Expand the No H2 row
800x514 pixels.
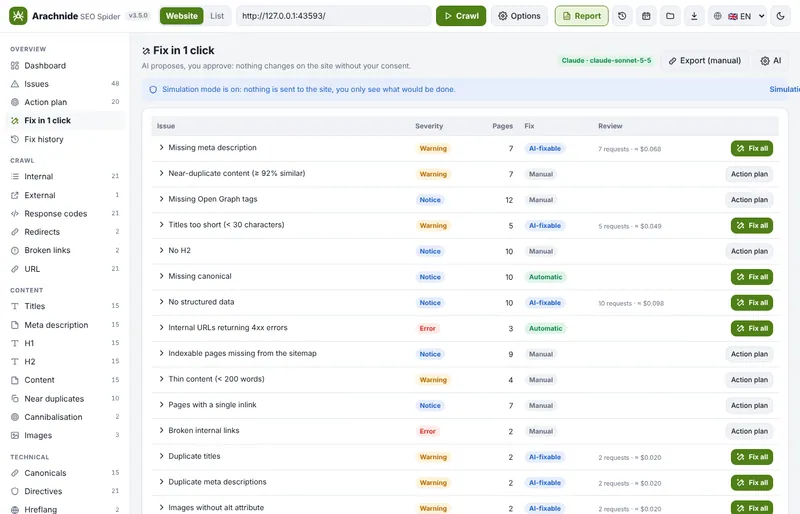161,250
